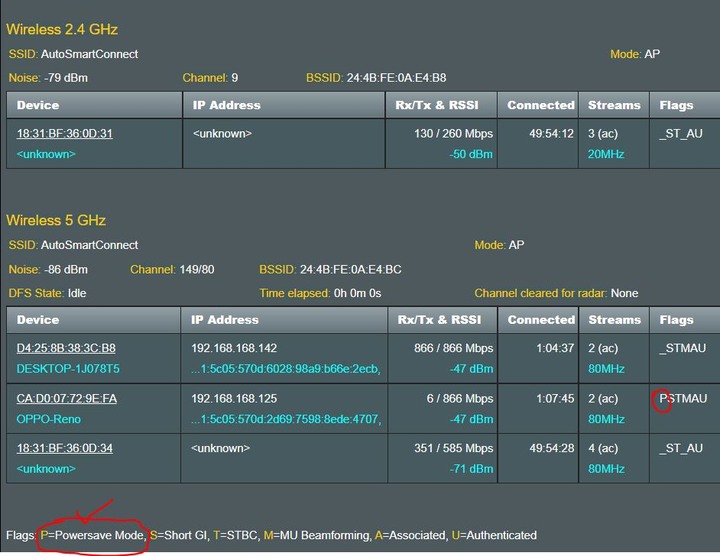Click the IP address 192.168.168.125

point(234,399)
